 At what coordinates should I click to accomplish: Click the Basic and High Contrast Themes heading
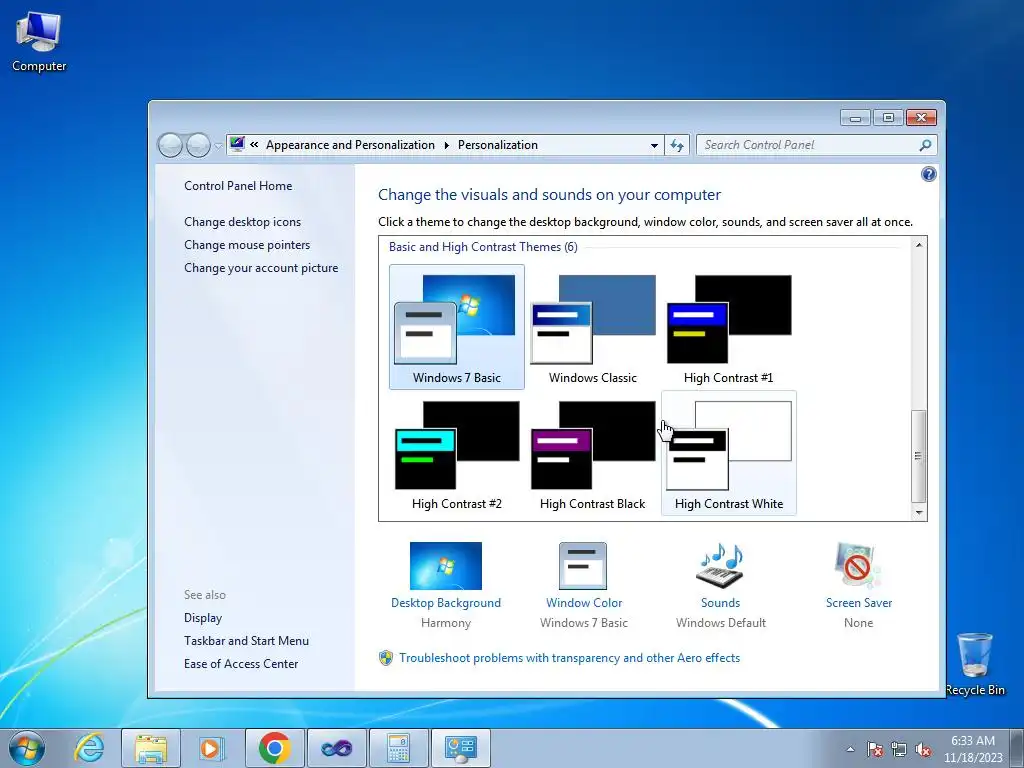click(483, 247)
